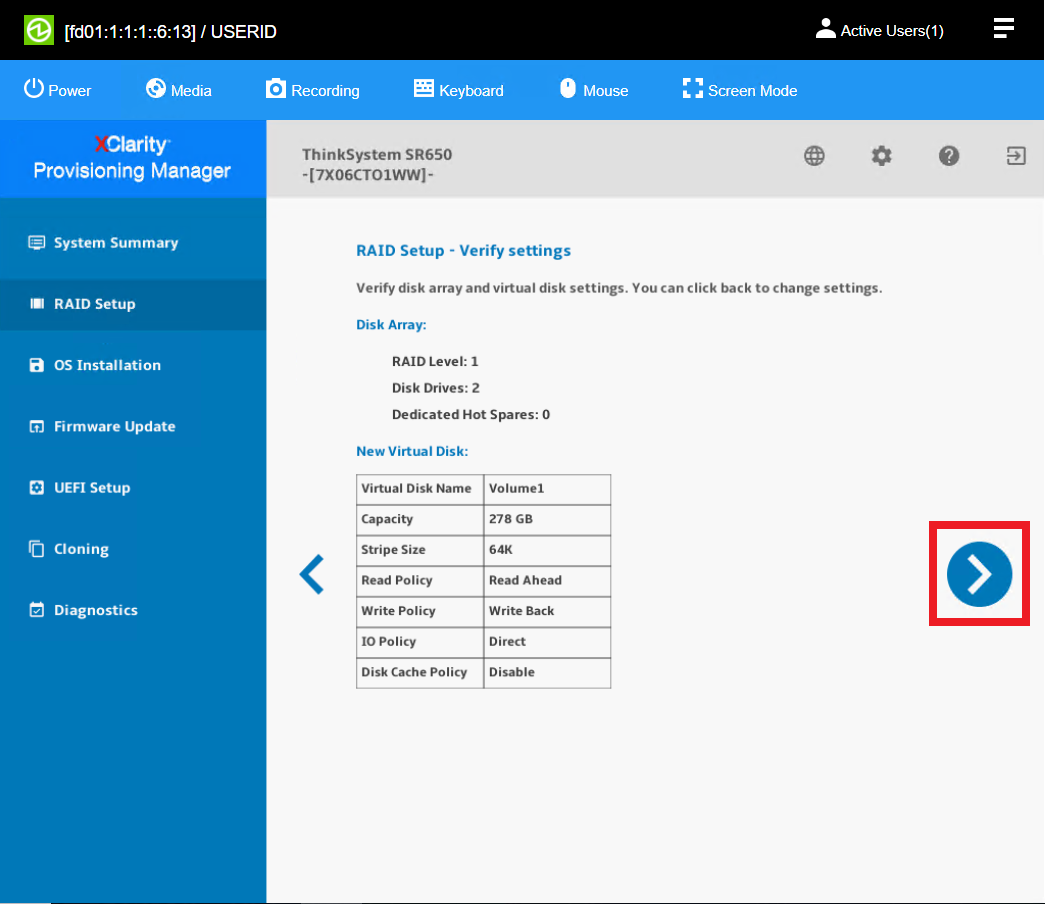
Task: Open OS Installation in sidebar
Action: click(x=106, y=365)
